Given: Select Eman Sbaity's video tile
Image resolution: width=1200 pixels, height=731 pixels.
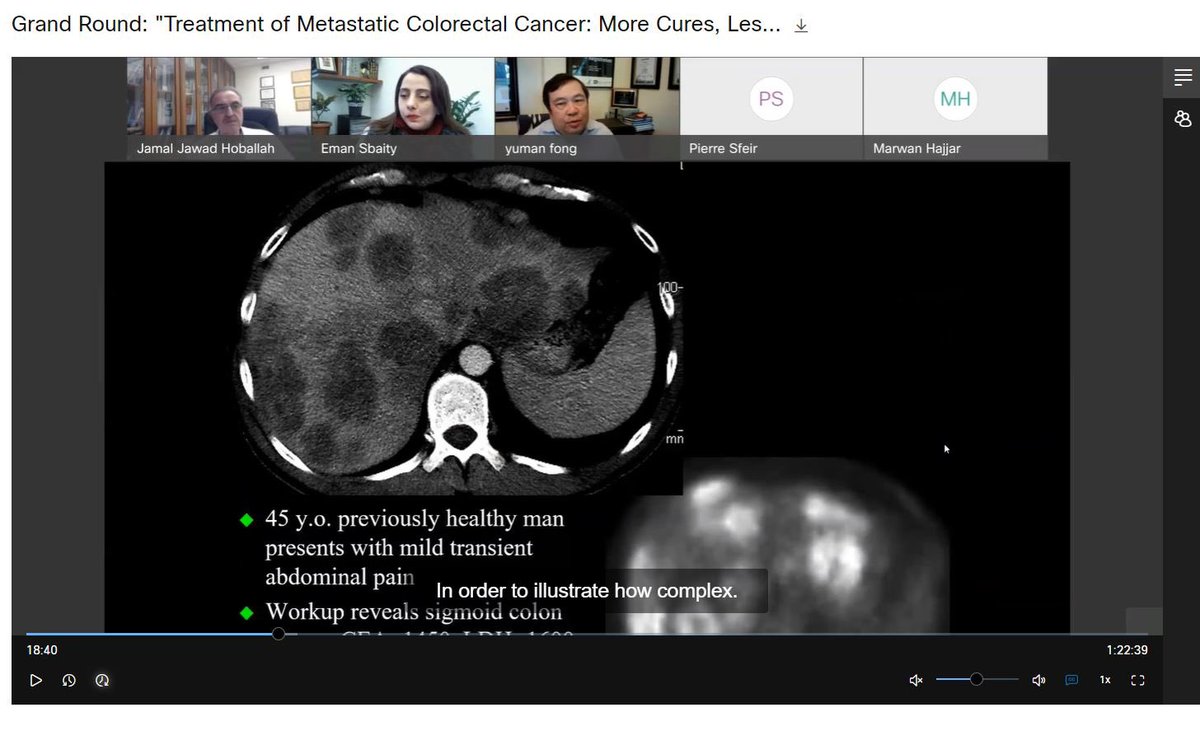Looking at the screenshot, I should [x=401, y=100].
